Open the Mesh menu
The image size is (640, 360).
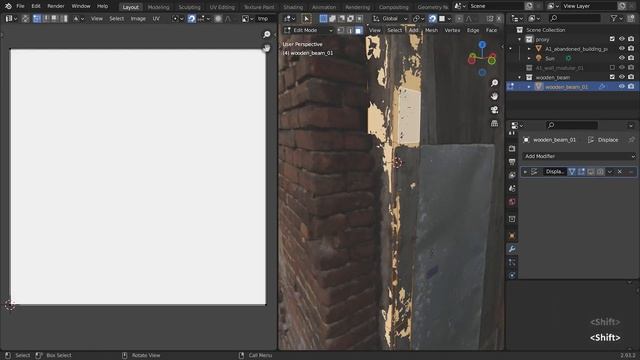[x=431, y=30]
